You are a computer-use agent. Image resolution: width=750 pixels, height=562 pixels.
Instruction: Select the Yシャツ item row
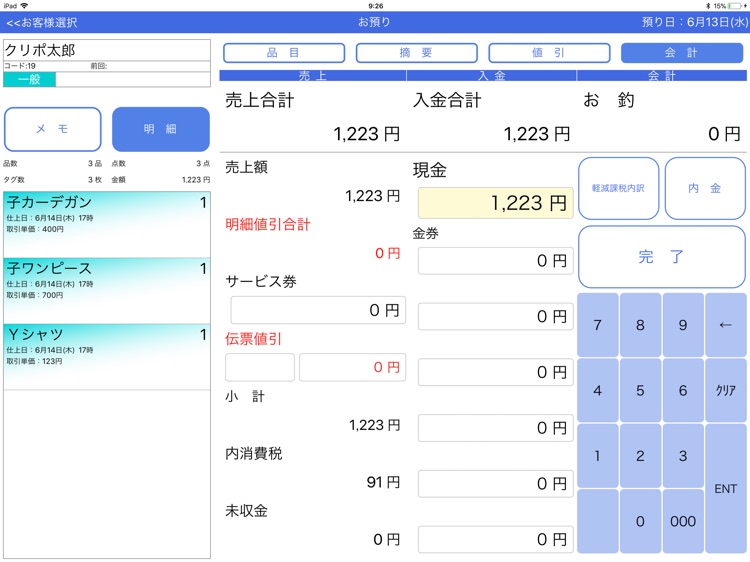(x=107, y=357)
